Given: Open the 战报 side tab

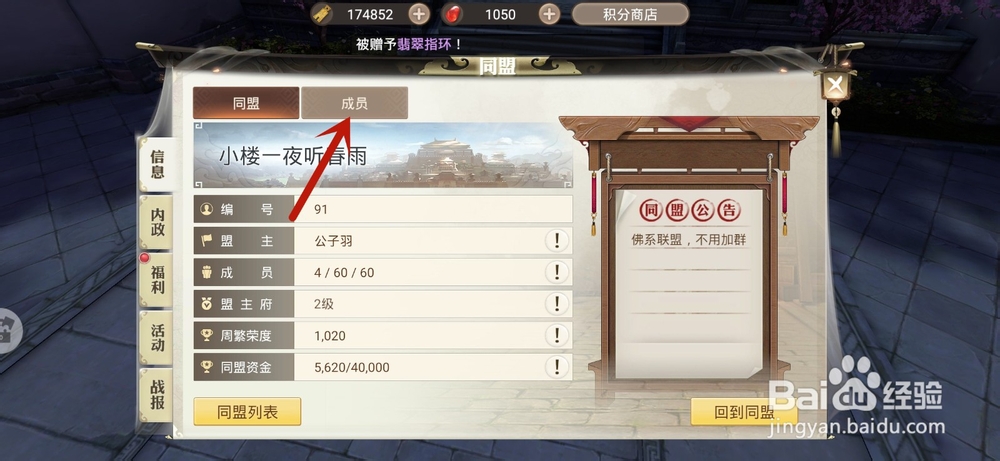Looking at the screenshot, I should coord(157,395).
